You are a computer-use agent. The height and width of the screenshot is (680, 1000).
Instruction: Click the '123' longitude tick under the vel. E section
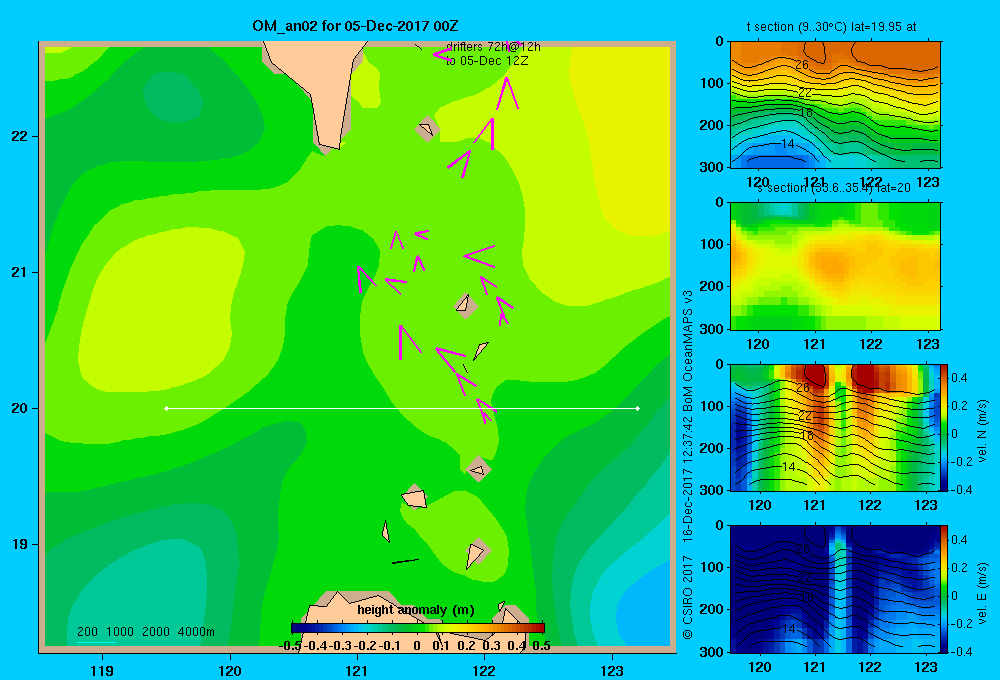[926, 667]
